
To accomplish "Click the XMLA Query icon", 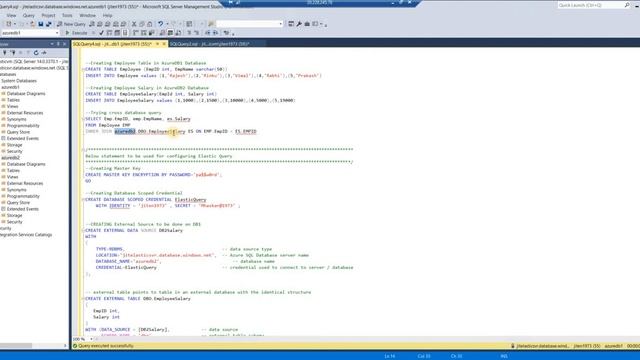I will click(116, 24).
